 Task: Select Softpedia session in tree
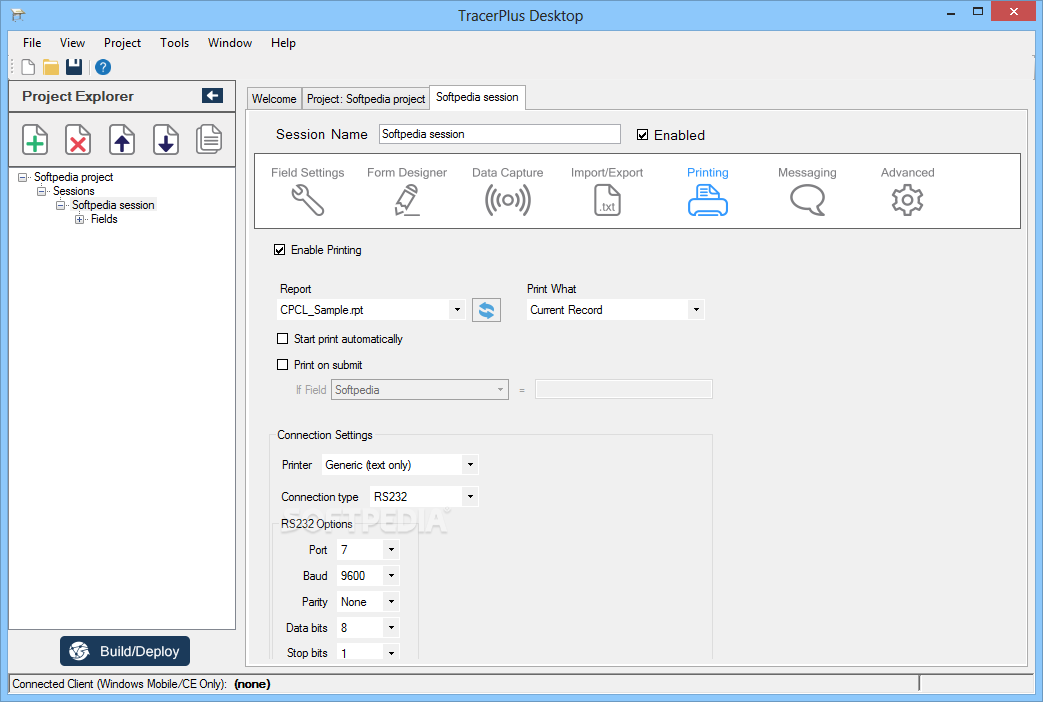(113, 205)
